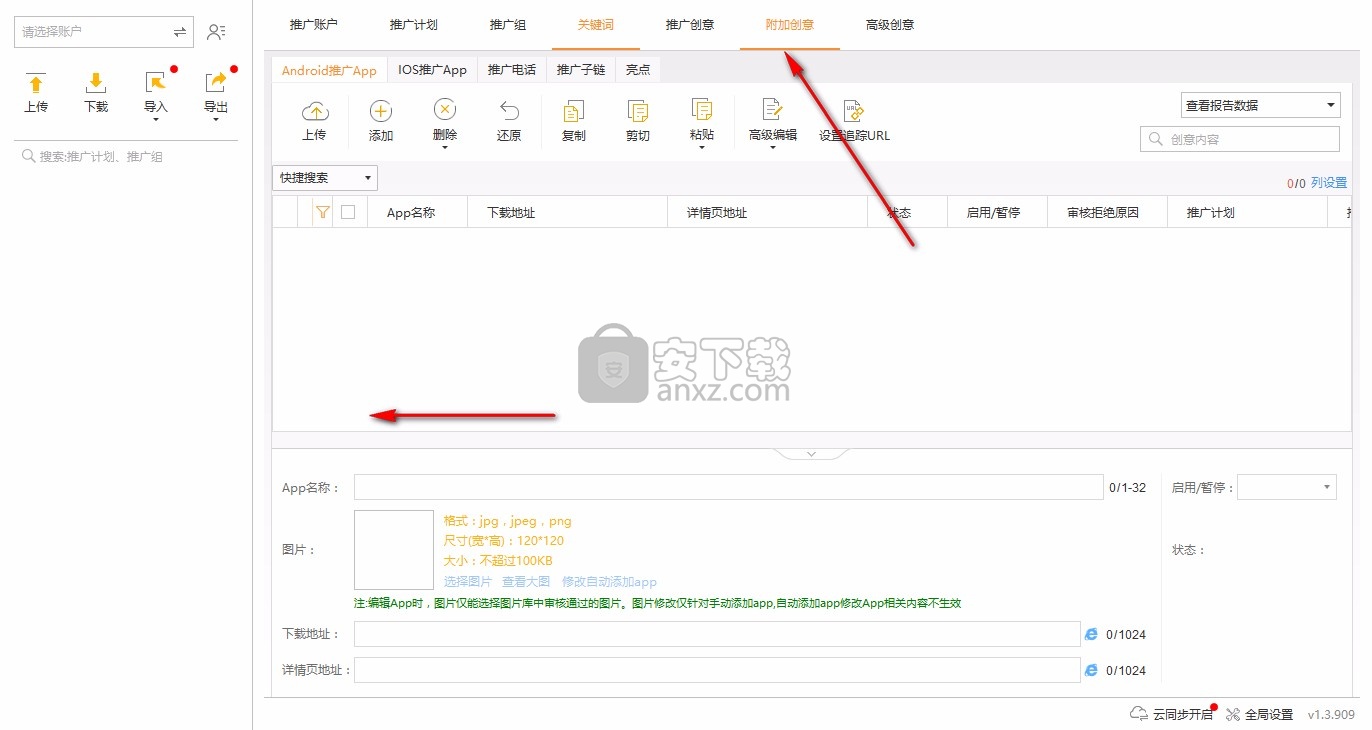1372x730 pixels.
Task: Open the user list icon beside account selector
Action: tap(216, 32)
